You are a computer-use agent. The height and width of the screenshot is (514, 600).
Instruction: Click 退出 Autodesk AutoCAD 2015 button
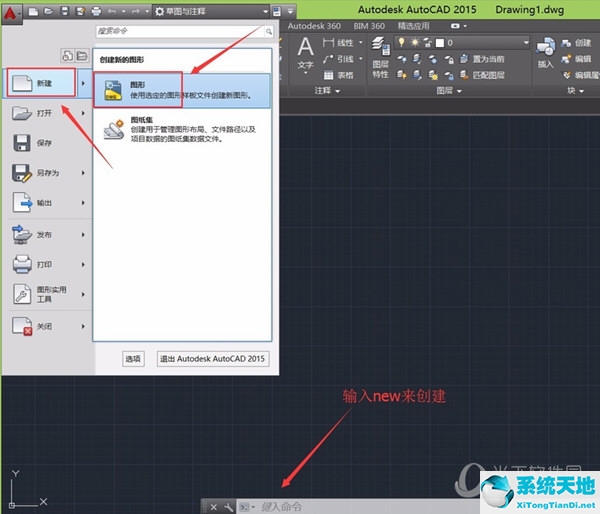212,358
